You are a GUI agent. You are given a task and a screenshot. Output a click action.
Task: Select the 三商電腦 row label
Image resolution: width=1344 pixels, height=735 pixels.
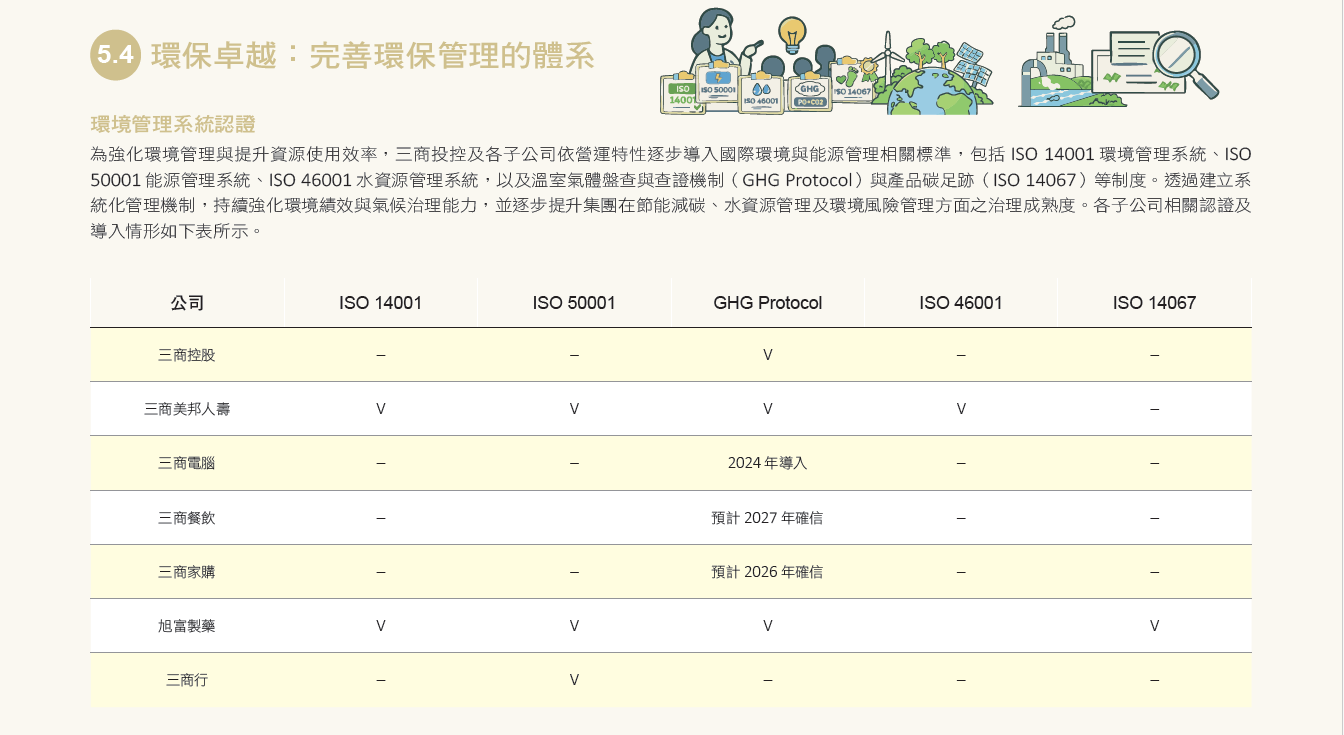(187, 463)
